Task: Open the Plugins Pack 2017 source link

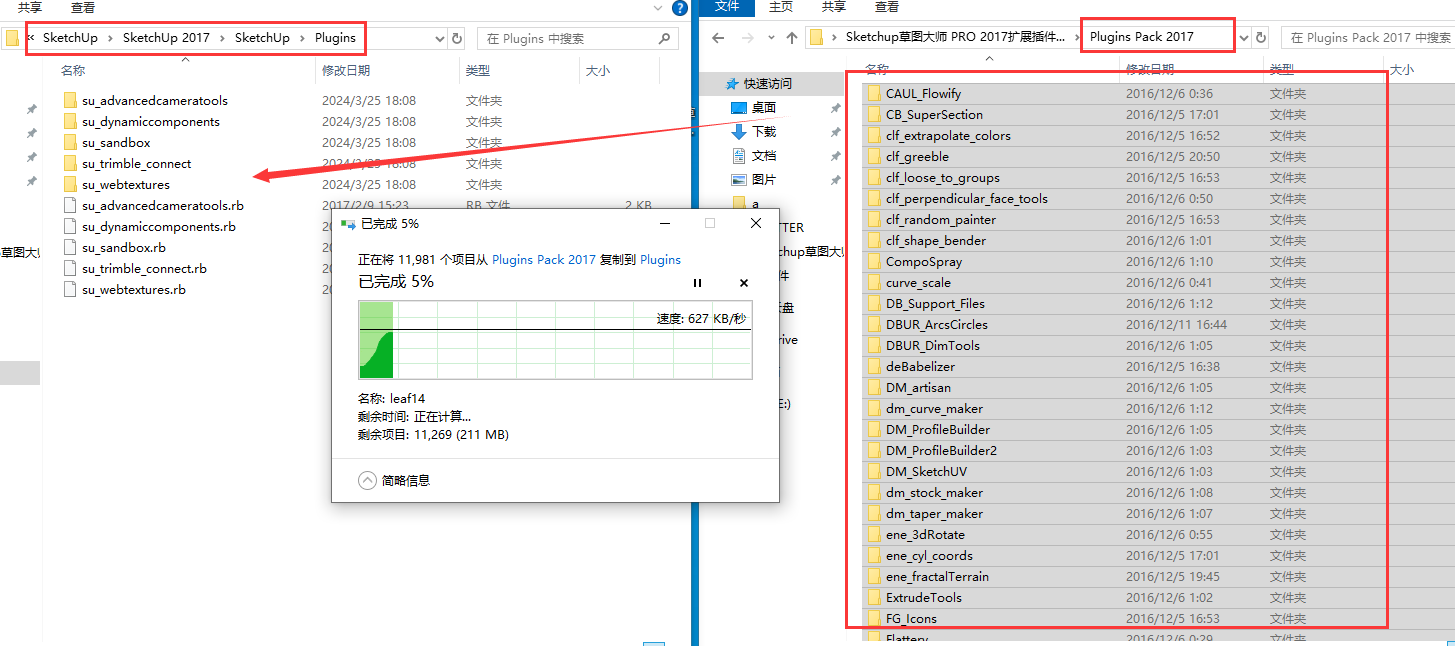Action: 543,260
